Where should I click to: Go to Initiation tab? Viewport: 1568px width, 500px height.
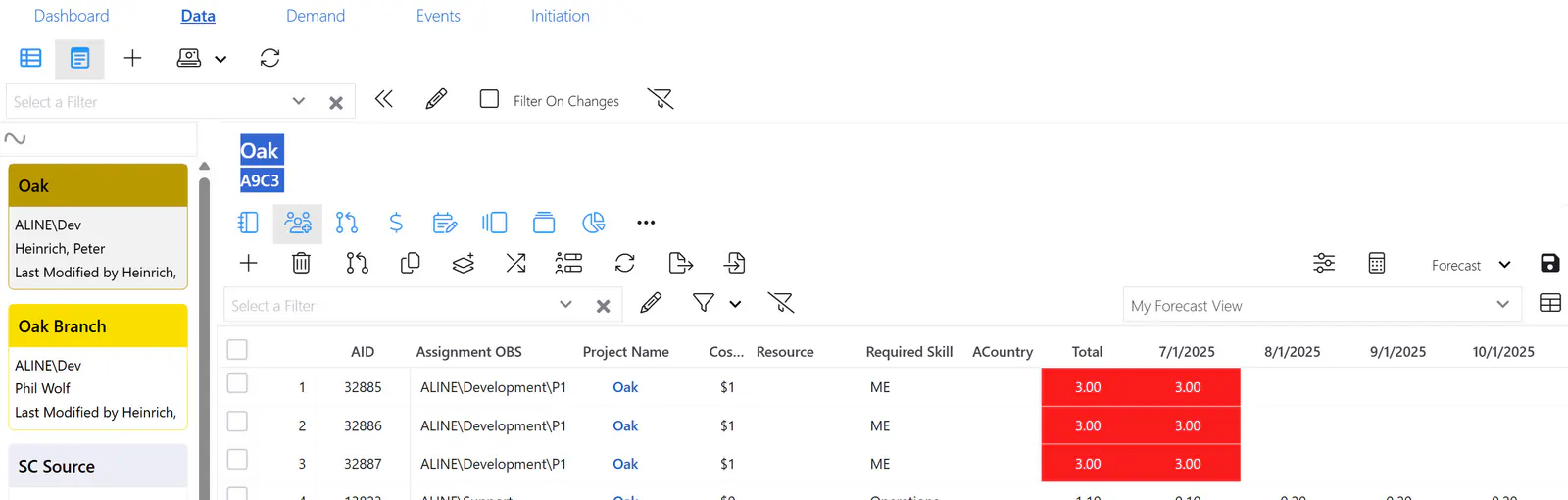561,16
